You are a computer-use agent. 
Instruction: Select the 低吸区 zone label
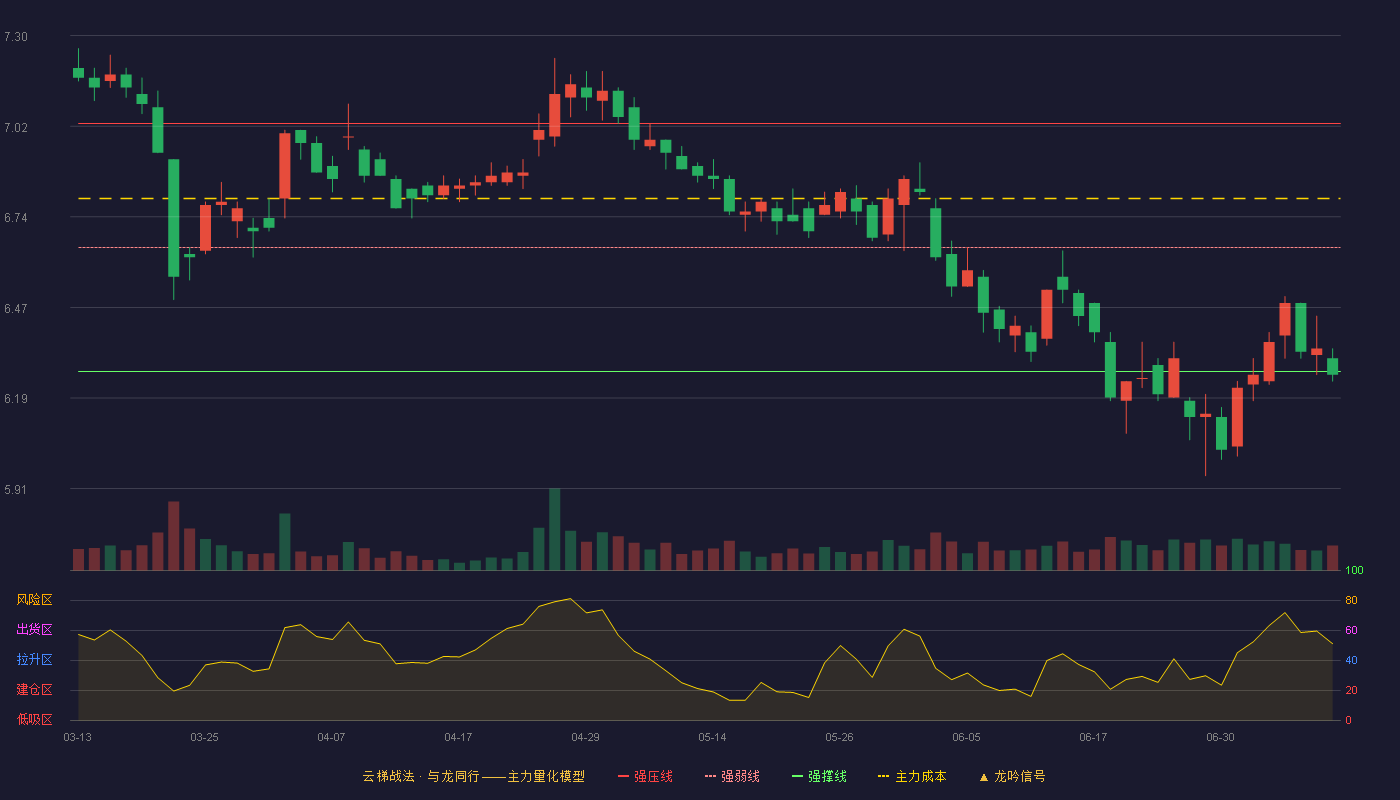(x=34, y=719)
